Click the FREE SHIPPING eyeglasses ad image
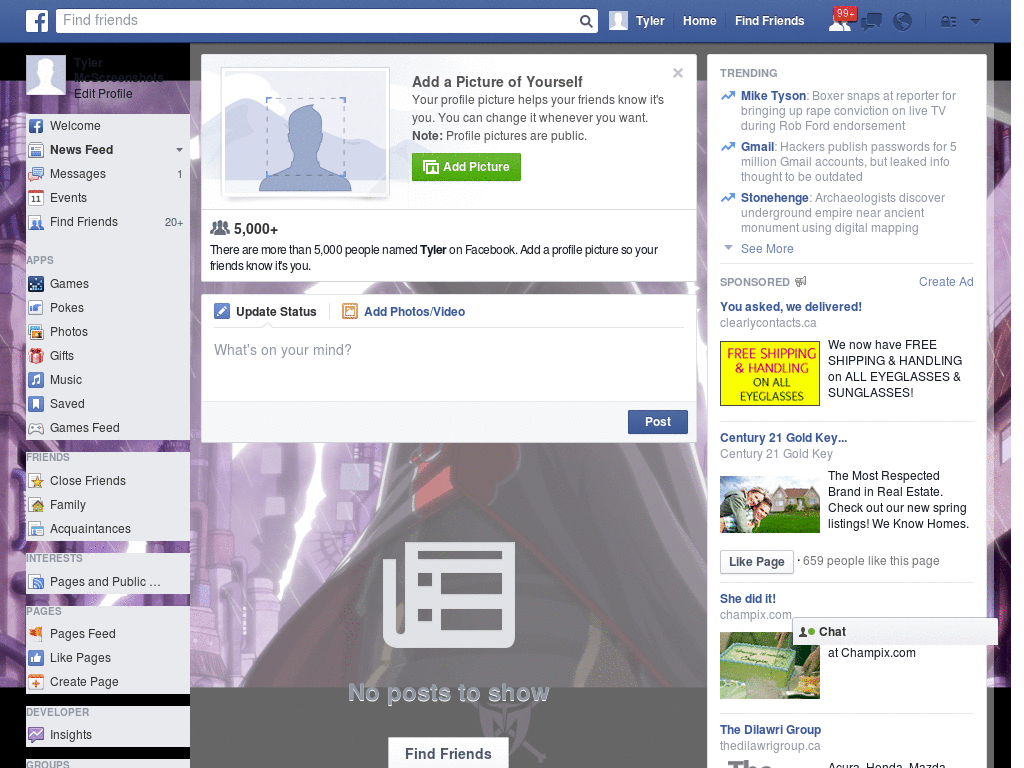Viewport: 1024px width, 768px height. [769, 374]
